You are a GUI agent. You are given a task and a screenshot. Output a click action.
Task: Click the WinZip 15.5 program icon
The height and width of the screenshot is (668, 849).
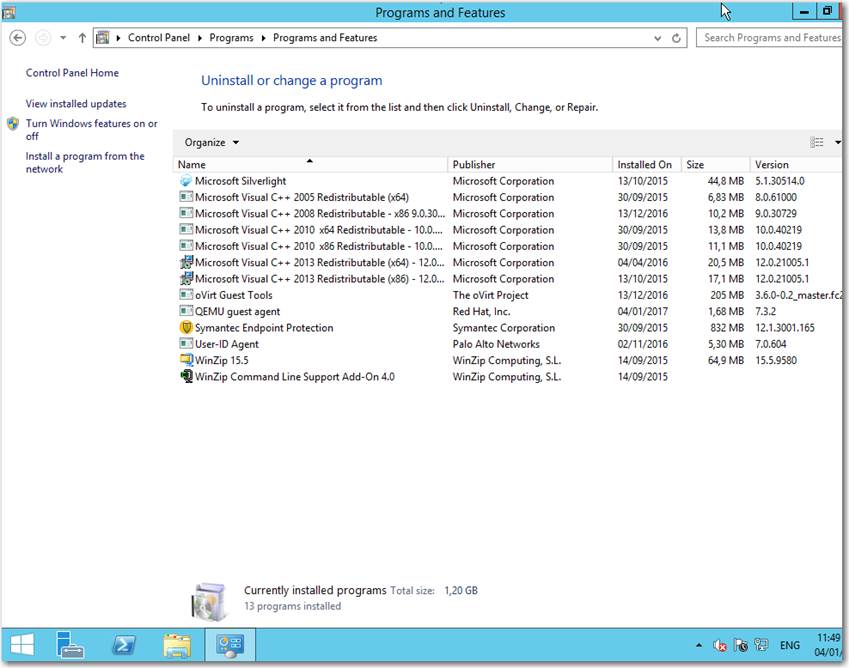186,360
